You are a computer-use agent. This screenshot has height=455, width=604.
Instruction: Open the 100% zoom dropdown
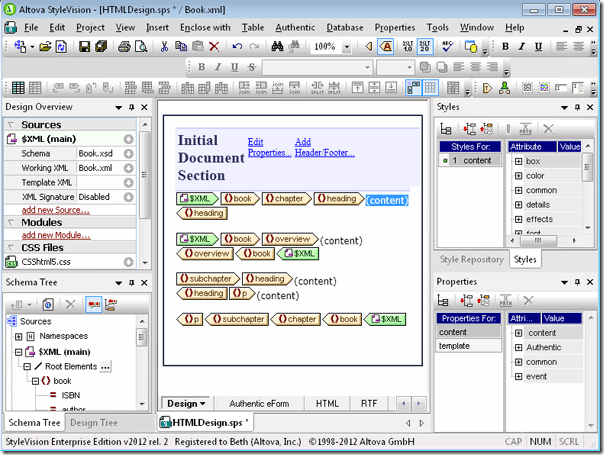pos(346,47)
